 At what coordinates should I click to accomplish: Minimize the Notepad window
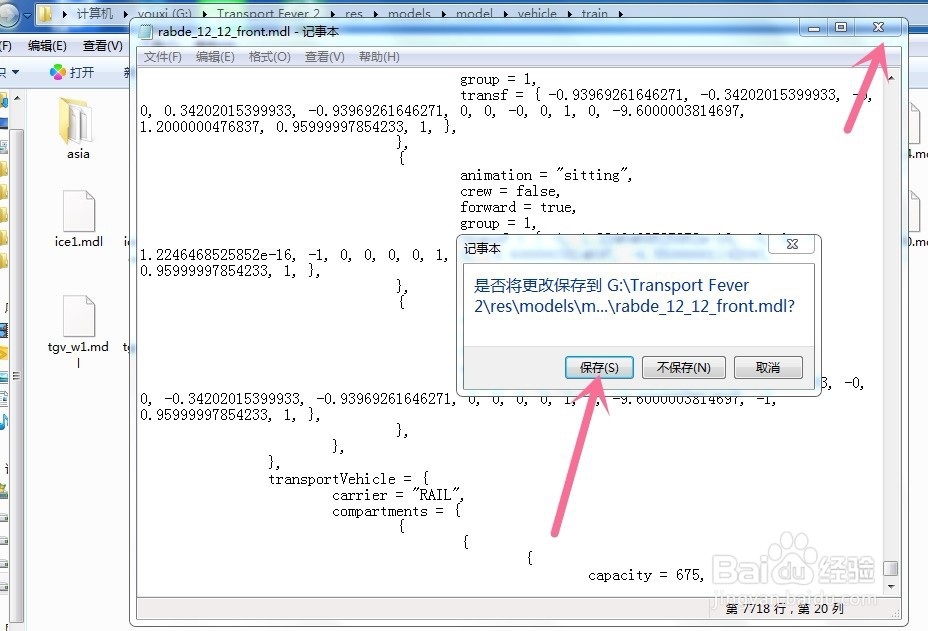tap(814, 27)
